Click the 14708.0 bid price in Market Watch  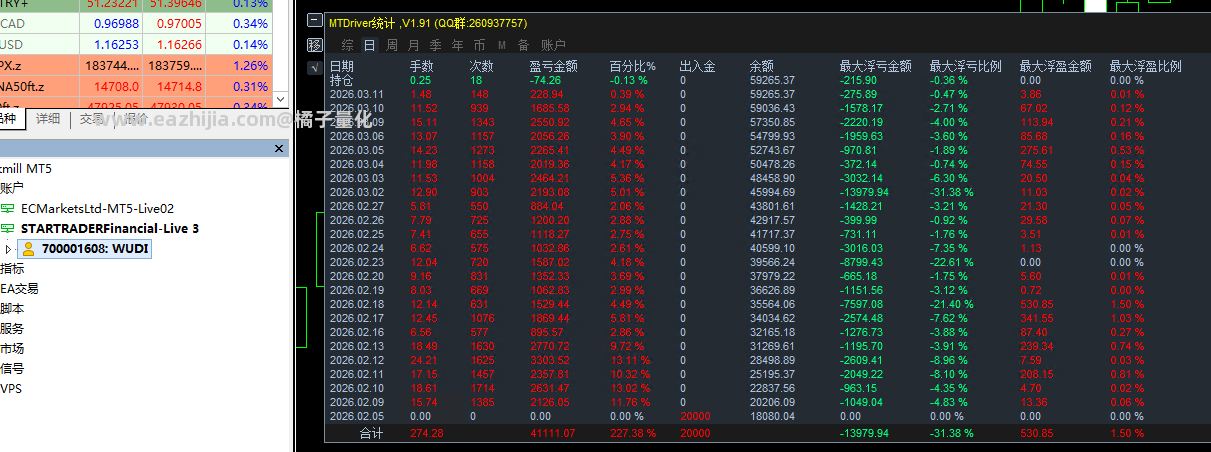(117, 87)
